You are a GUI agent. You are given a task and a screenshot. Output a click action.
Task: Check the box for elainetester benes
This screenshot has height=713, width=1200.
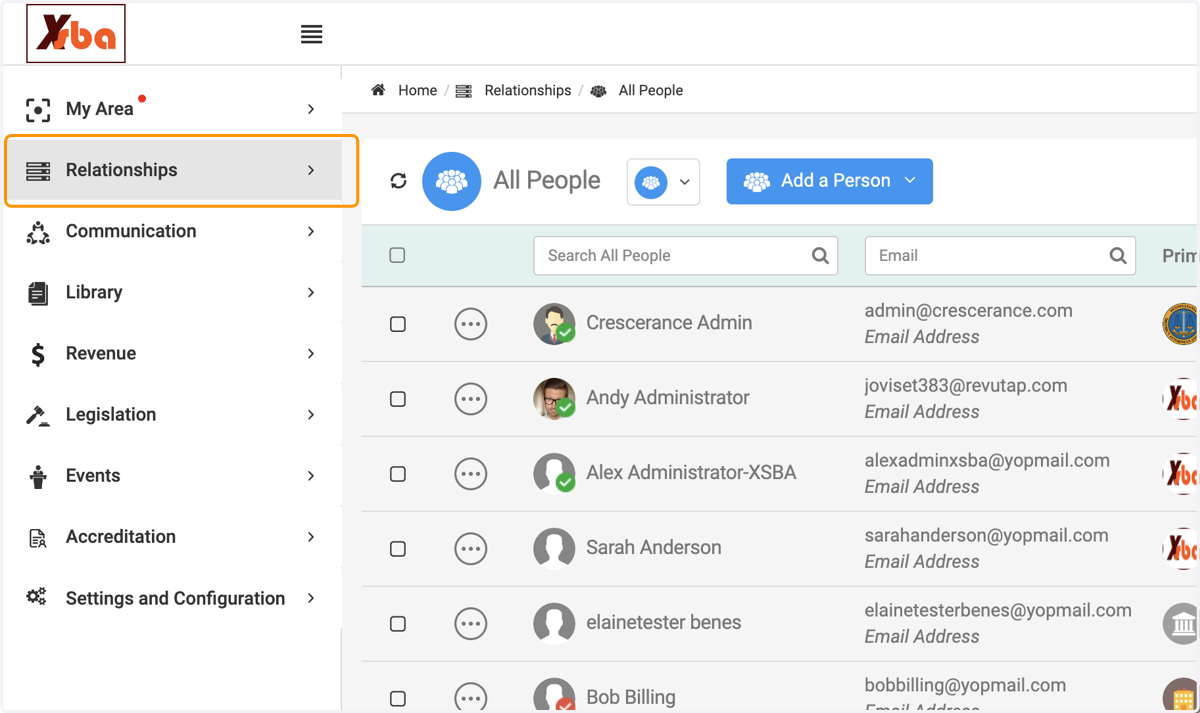coord(398,624)
